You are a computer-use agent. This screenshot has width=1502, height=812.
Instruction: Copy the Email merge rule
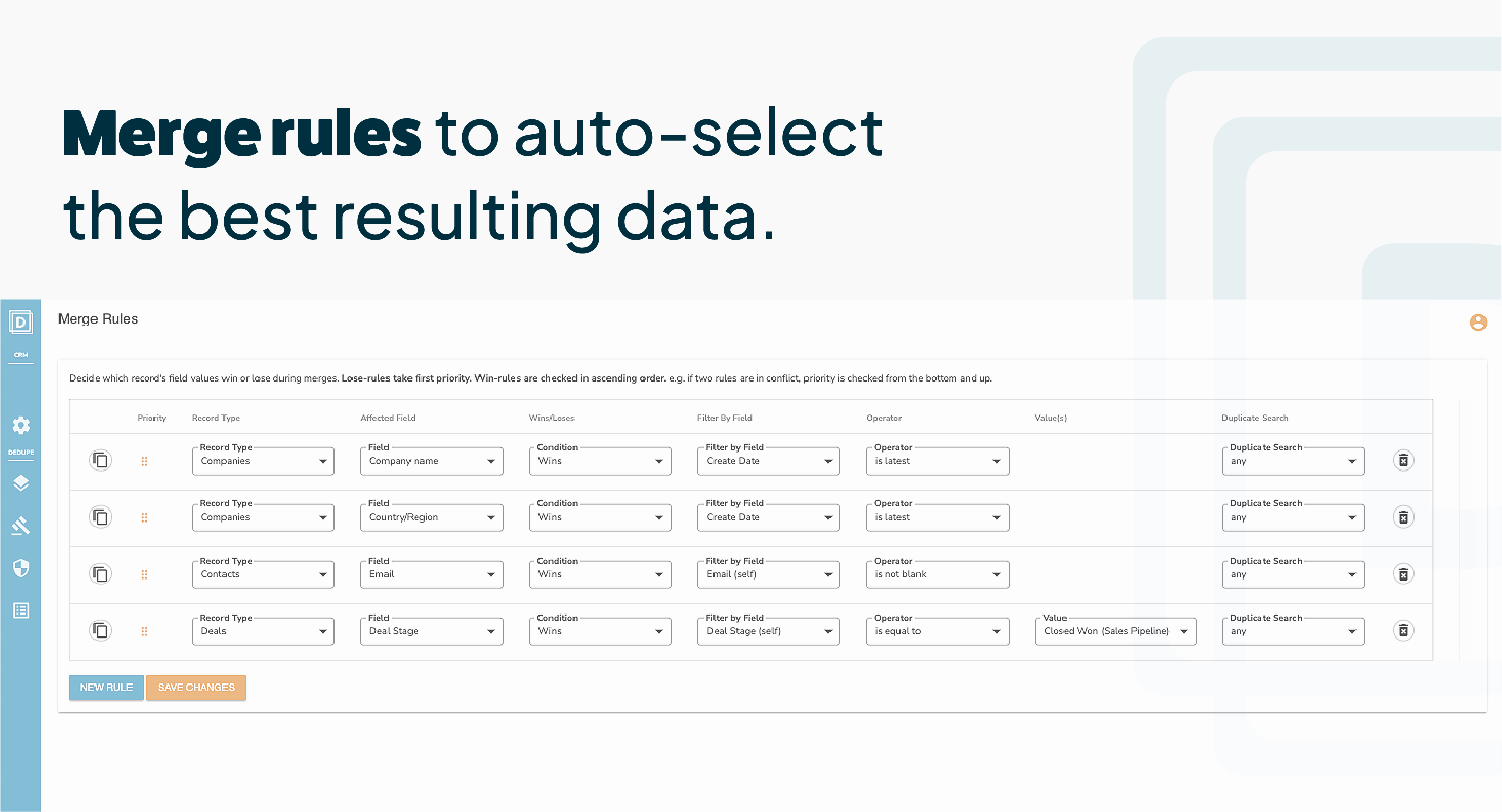pos(100,574)
